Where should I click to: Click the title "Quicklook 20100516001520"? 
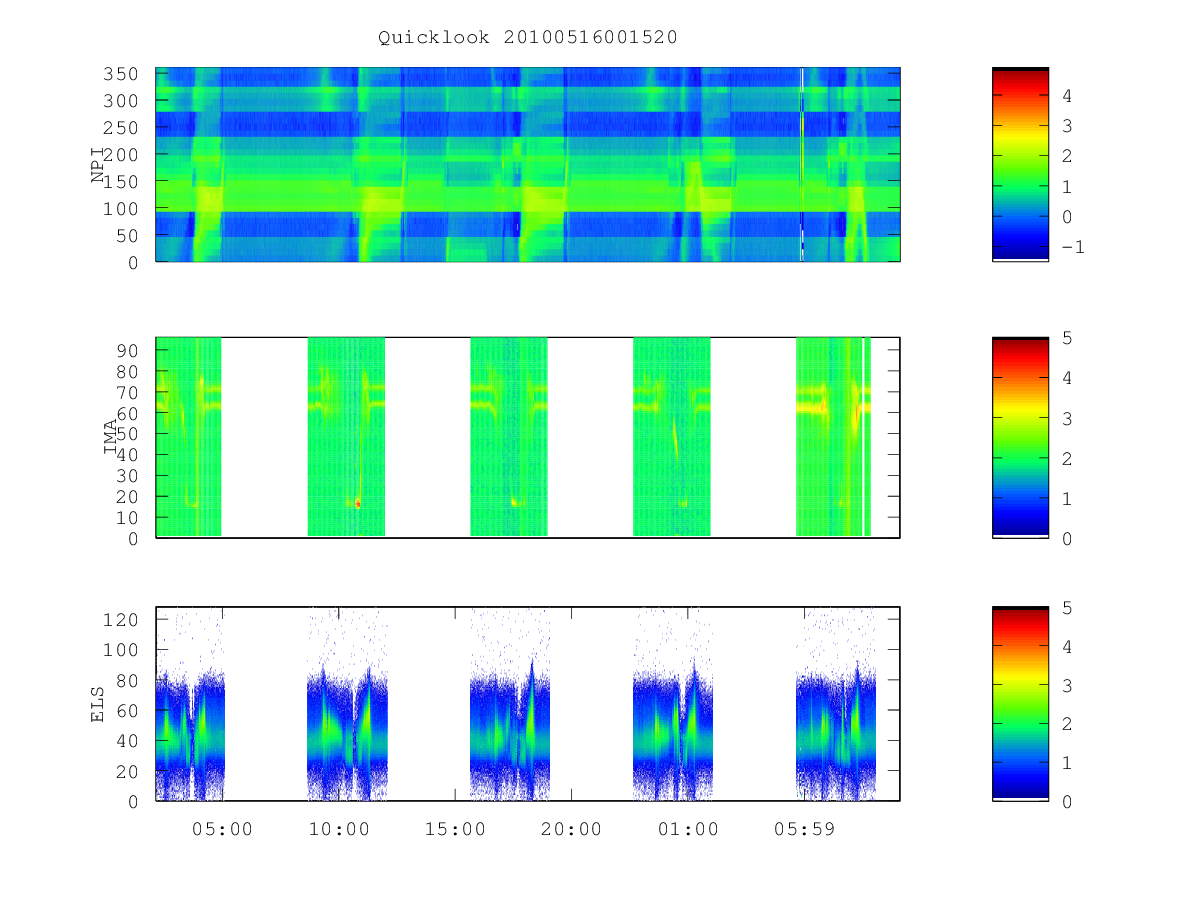point(528,38)
